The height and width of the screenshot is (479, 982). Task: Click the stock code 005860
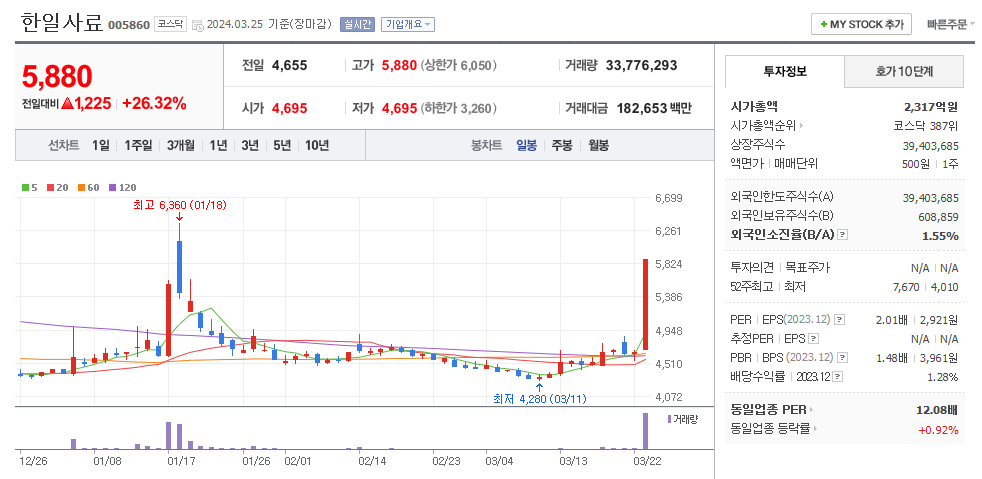(129, 25)
